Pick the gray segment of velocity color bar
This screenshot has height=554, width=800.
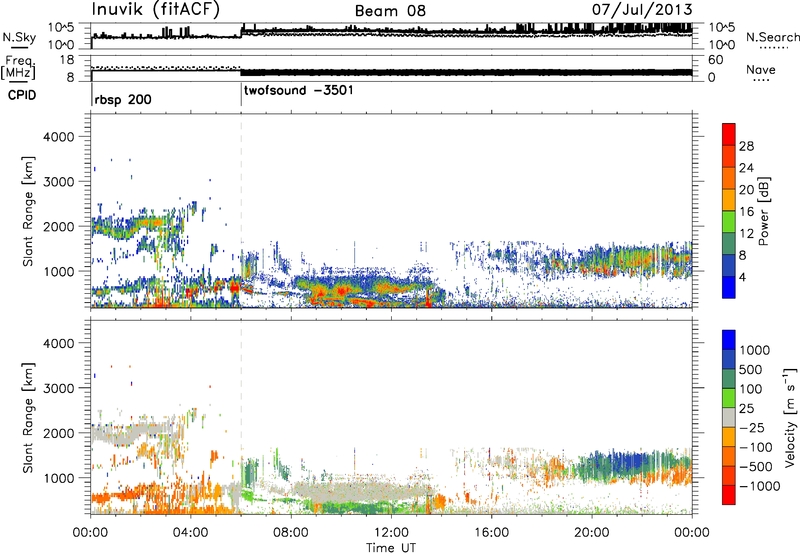729,418
